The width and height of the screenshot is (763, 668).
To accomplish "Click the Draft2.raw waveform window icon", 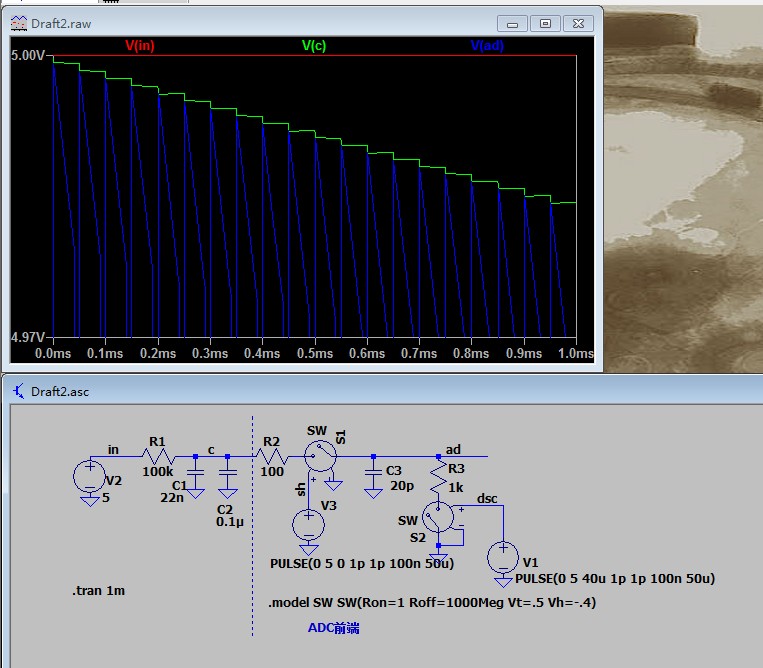I will [19, 22].
